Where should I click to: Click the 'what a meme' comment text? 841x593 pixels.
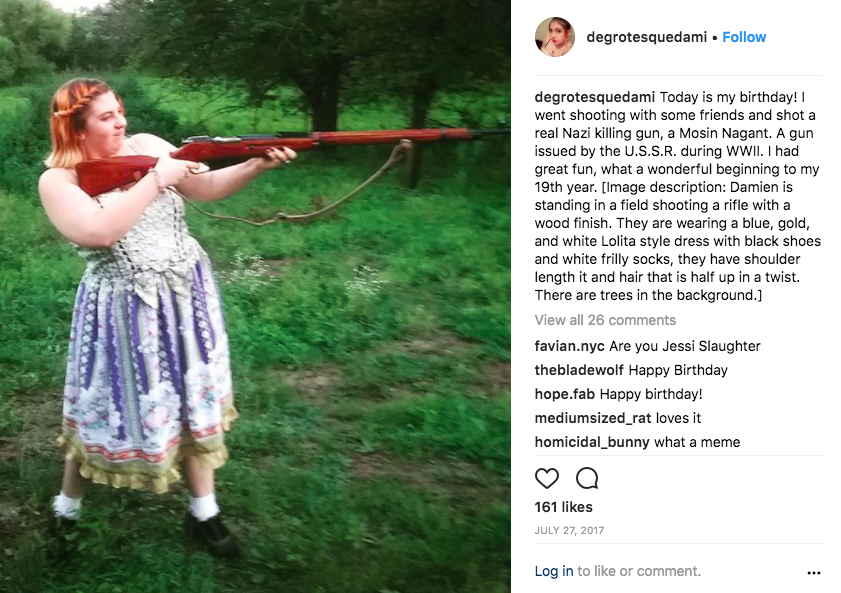tap(697, 442)
